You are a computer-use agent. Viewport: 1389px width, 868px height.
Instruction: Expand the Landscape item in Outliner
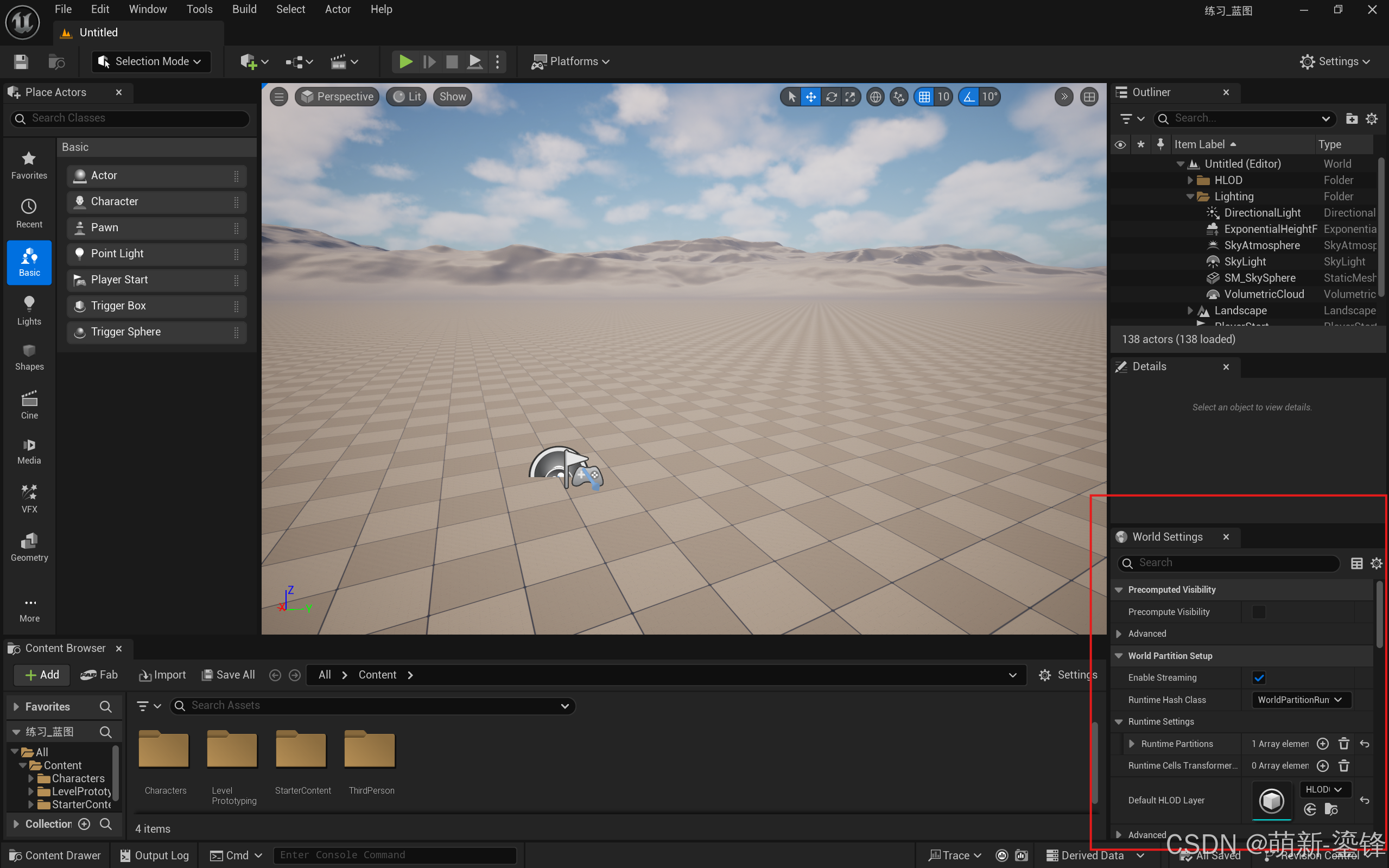coord(1190,311)
